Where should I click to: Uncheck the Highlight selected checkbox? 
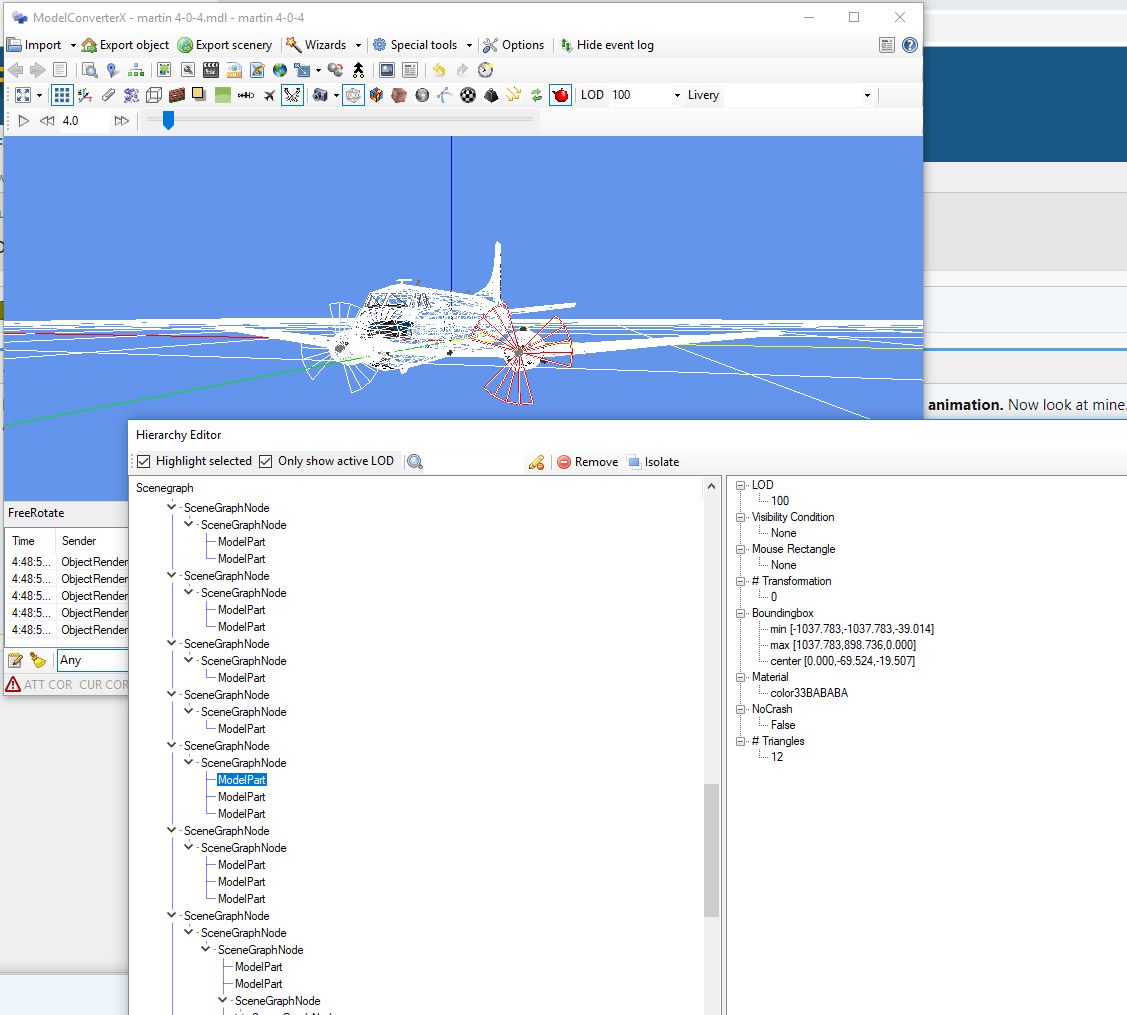[x=144, y=461]
